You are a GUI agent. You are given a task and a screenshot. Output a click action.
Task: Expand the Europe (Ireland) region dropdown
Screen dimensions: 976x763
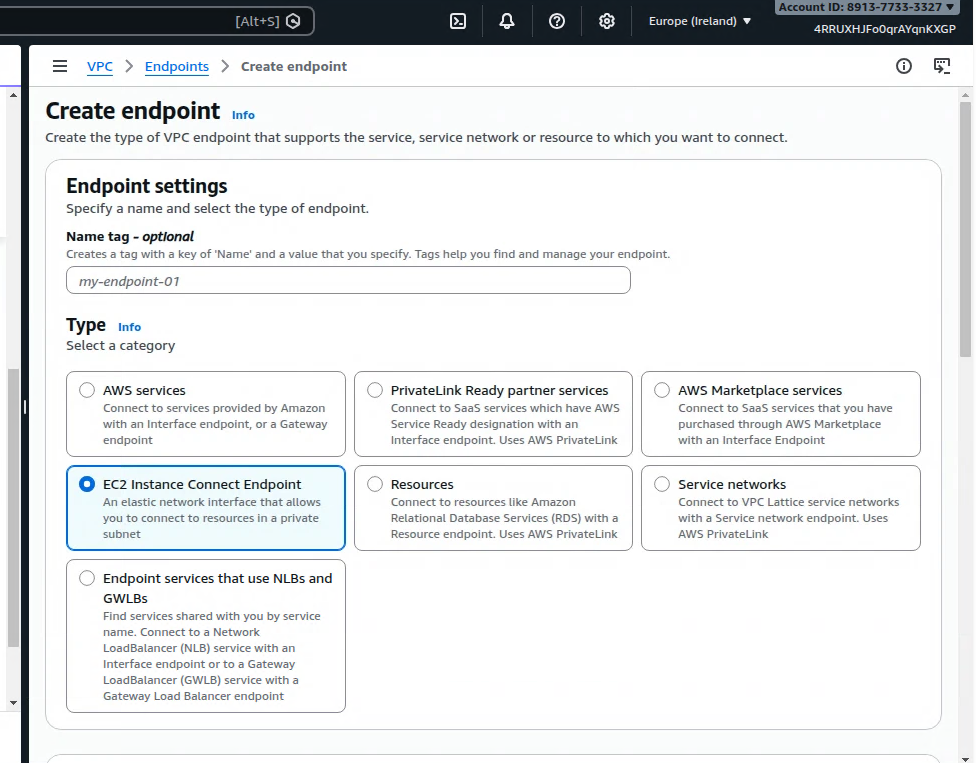coord(700,21)
